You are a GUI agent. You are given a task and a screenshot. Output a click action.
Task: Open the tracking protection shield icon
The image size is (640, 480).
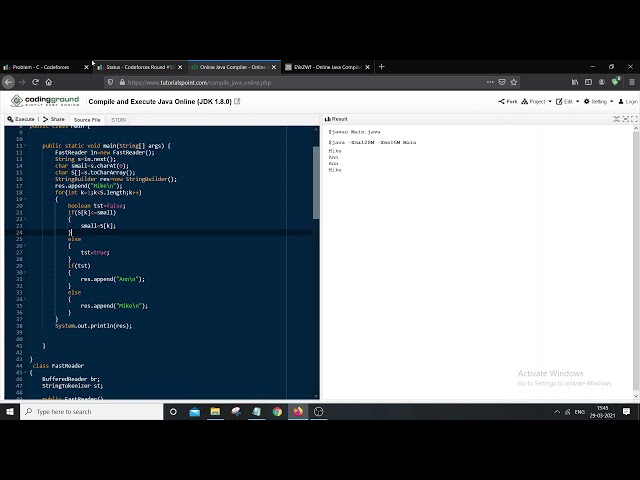click(110, 82)
